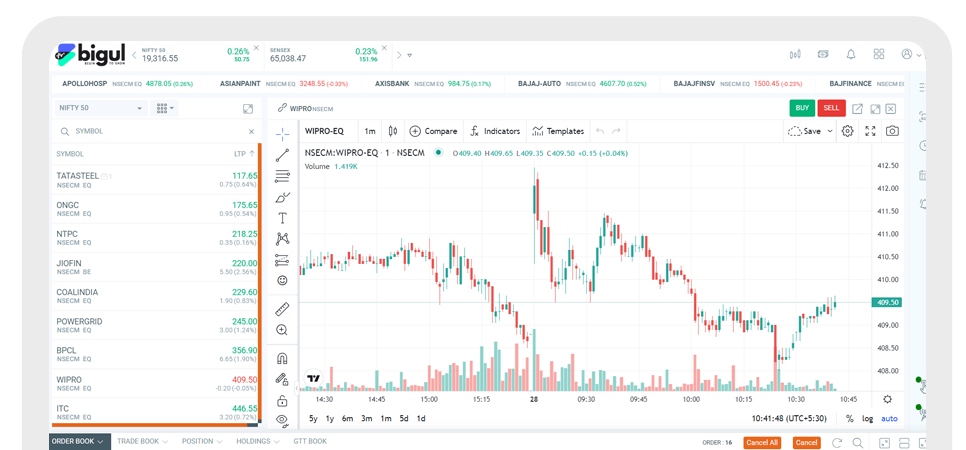
Task: Save the chart layout
Action: pos(805,131)
